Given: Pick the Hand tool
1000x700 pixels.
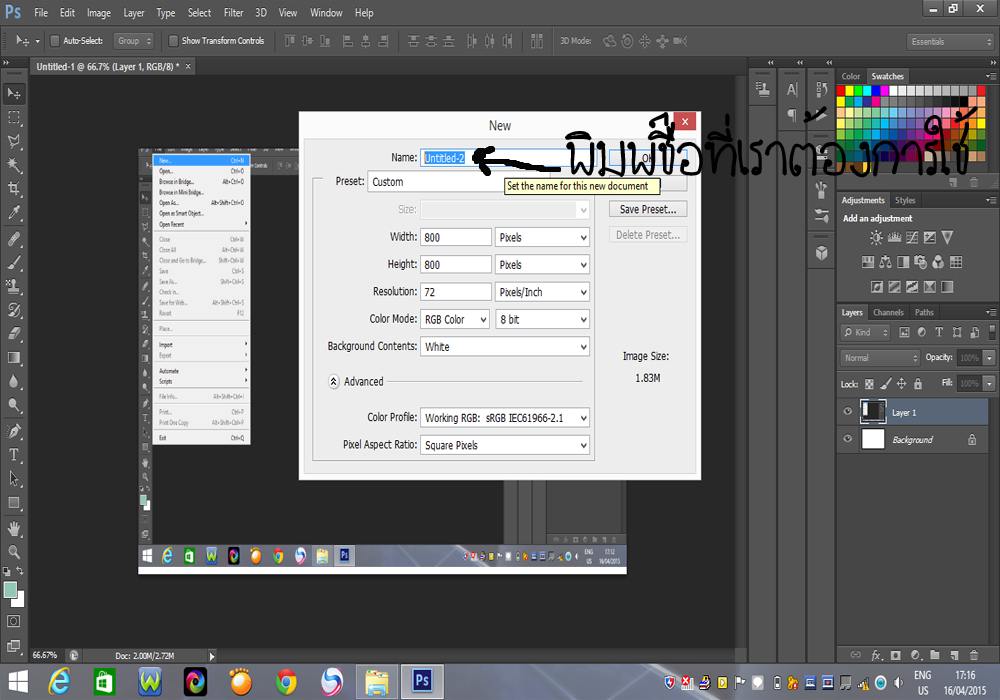Looking at the screenshot, I should pos(14,527).
